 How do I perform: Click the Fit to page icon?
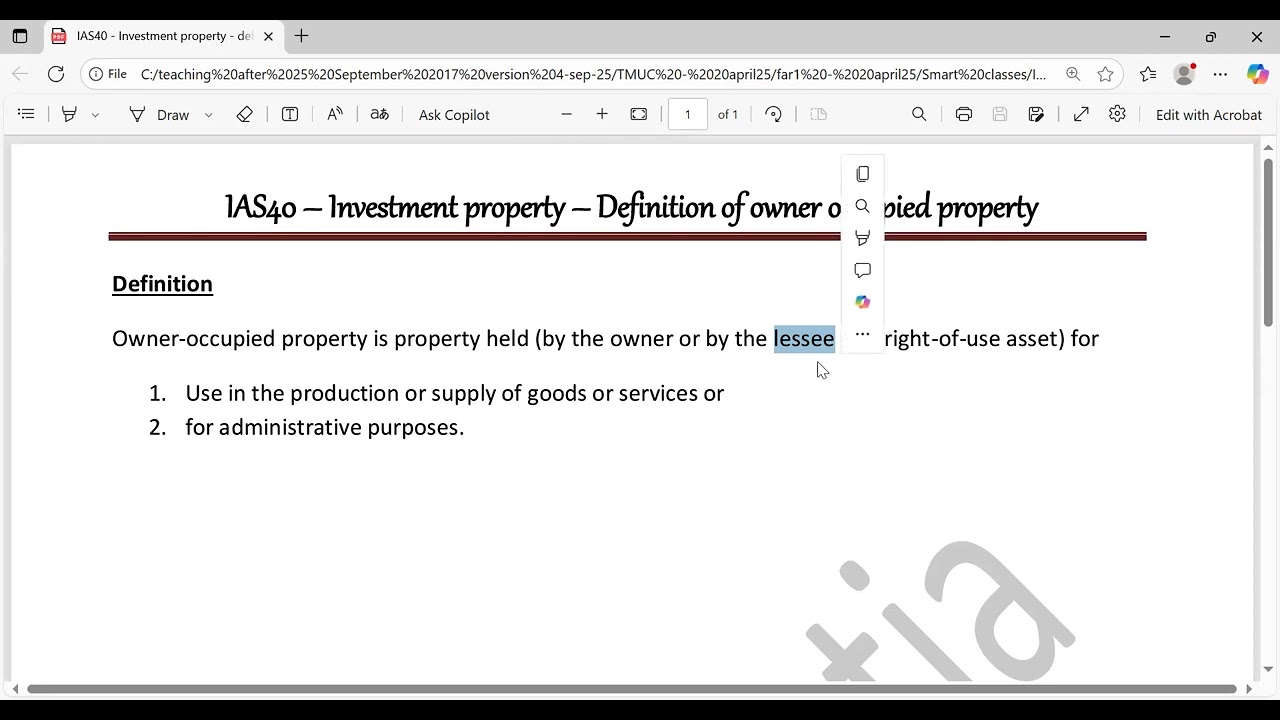pos(639,114)
